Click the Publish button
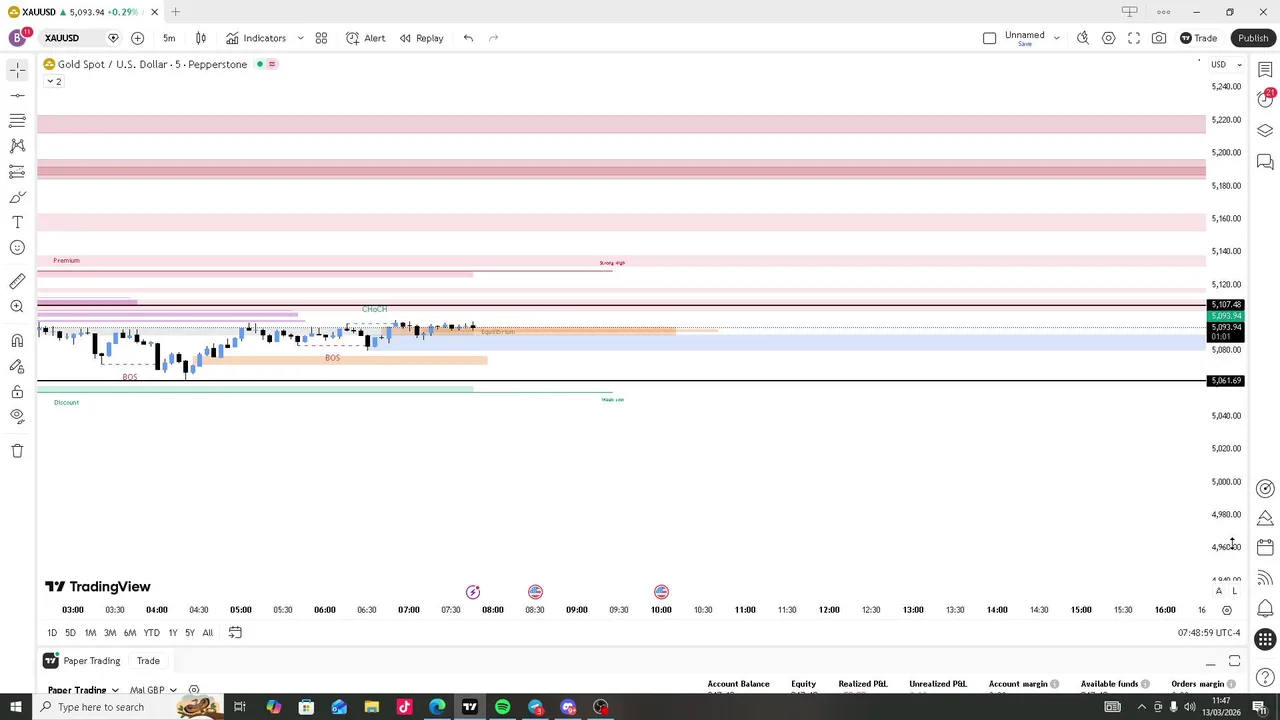The image size is (1280, 720). tap(1253, 38)
